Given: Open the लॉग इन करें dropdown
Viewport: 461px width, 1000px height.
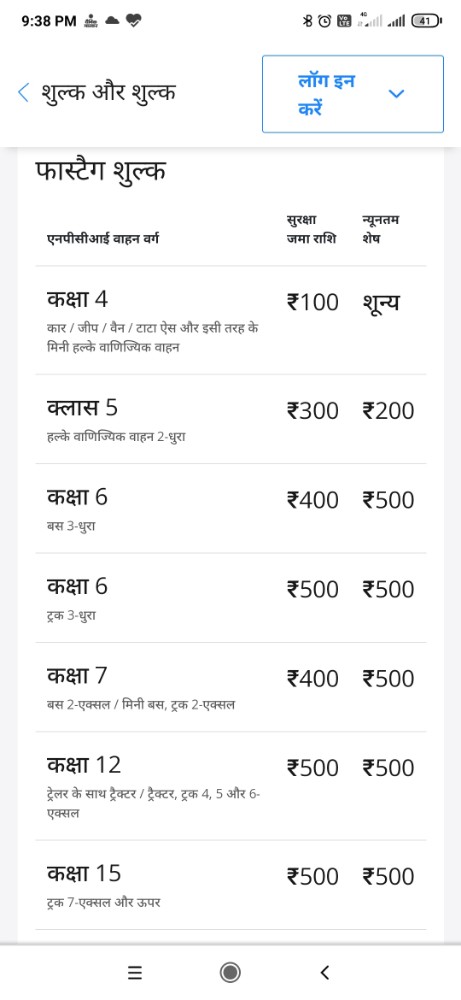Looking at the screenshot, I should tap(353, 94).
